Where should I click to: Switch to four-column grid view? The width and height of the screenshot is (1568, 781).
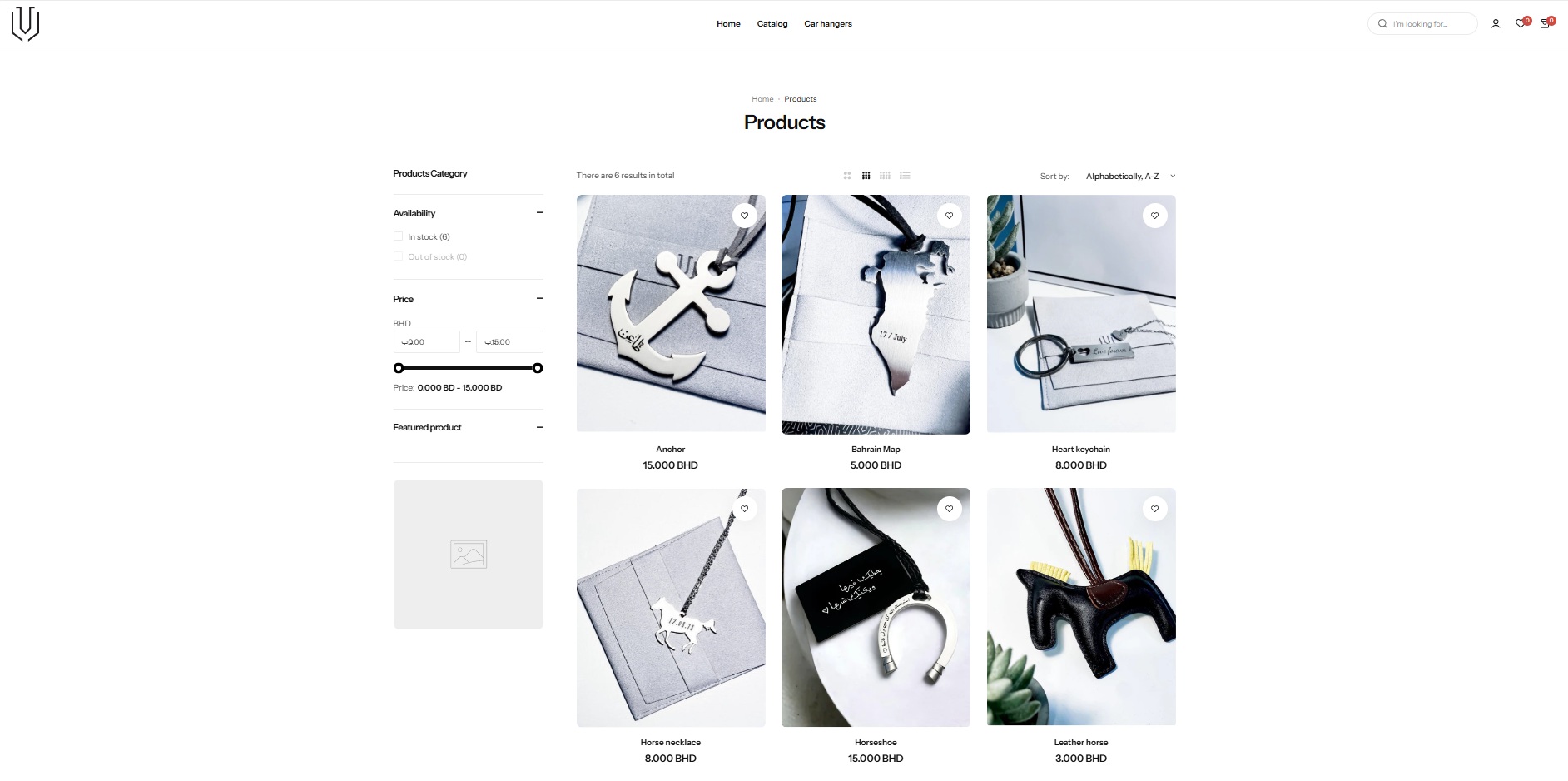pos(886,176)
